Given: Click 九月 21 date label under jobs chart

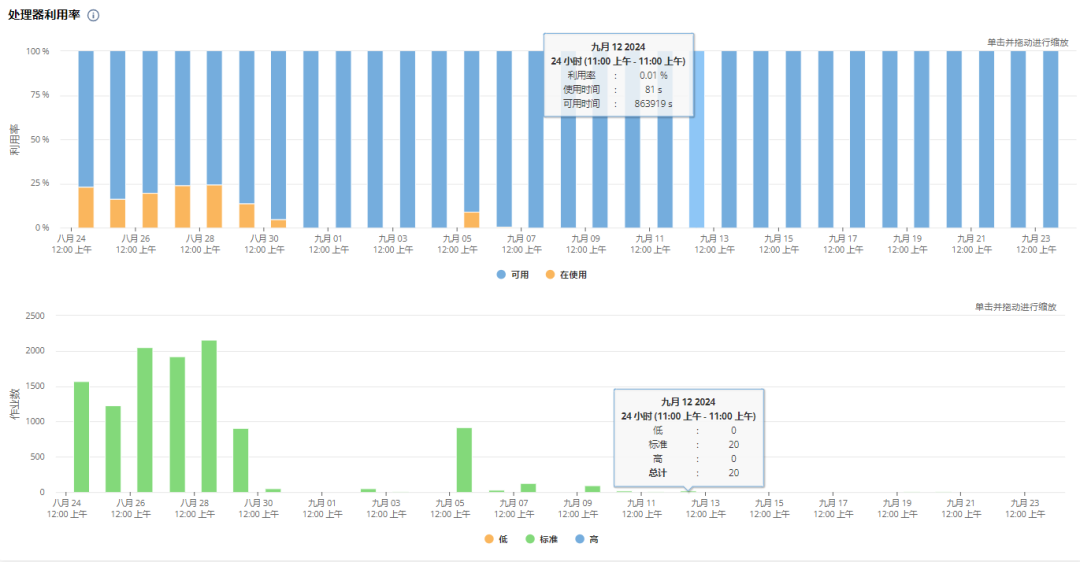Looking at the screenshot, I should [961, 509].
